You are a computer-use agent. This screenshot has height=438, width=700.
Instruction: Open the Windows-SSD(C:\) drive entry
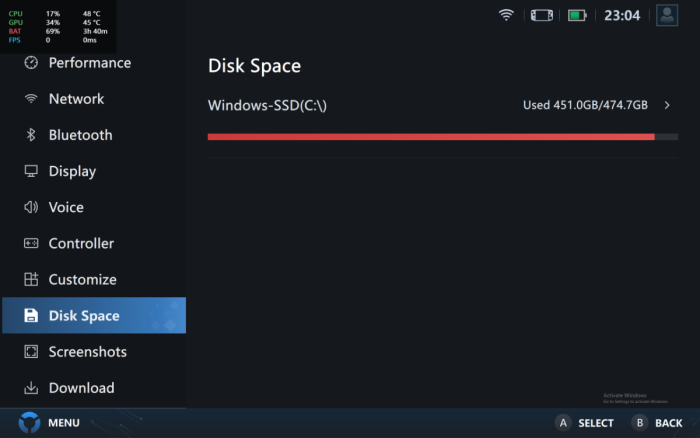[268, 105]
